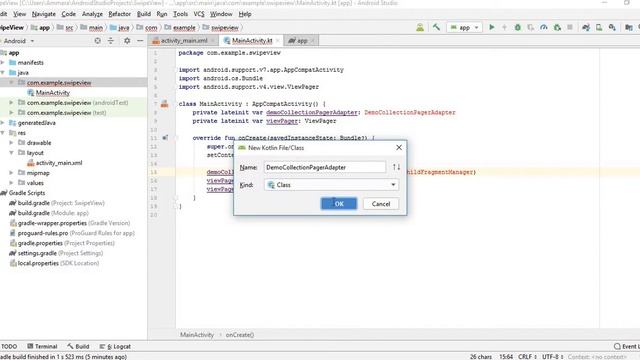640x360 pixels.
Task: Click the up-down arrows next to Name field
Action: (396, 167)
